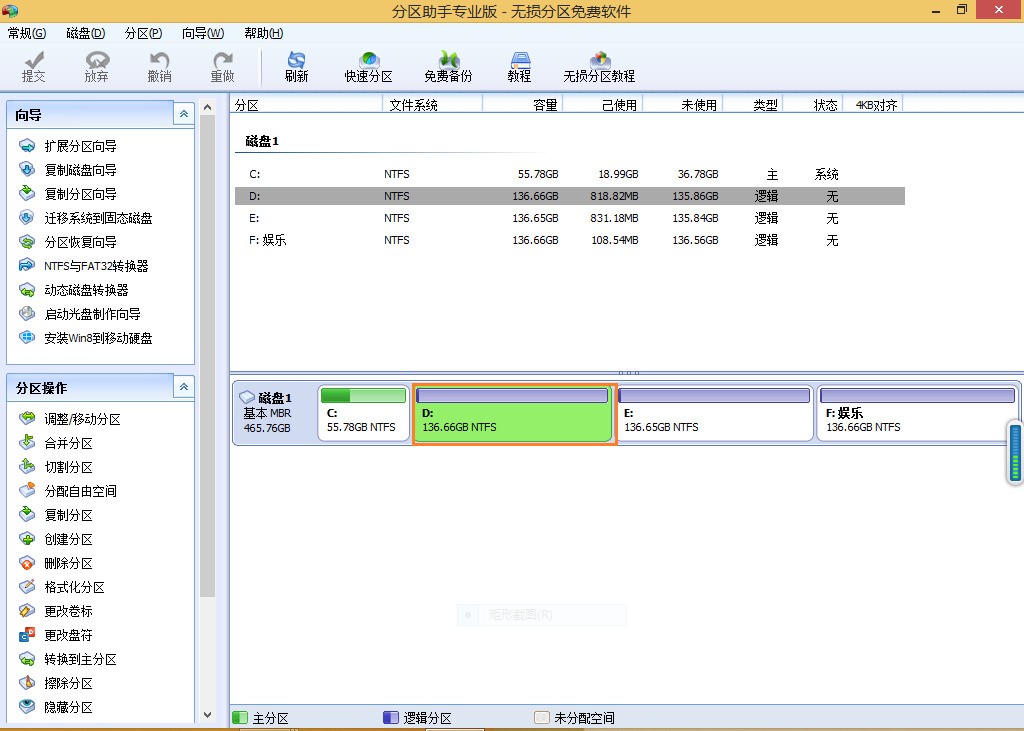Click the sidebar scroll down arrow
The height and width of the screenshot is (731, 1024).
click(x=208, y=714)
